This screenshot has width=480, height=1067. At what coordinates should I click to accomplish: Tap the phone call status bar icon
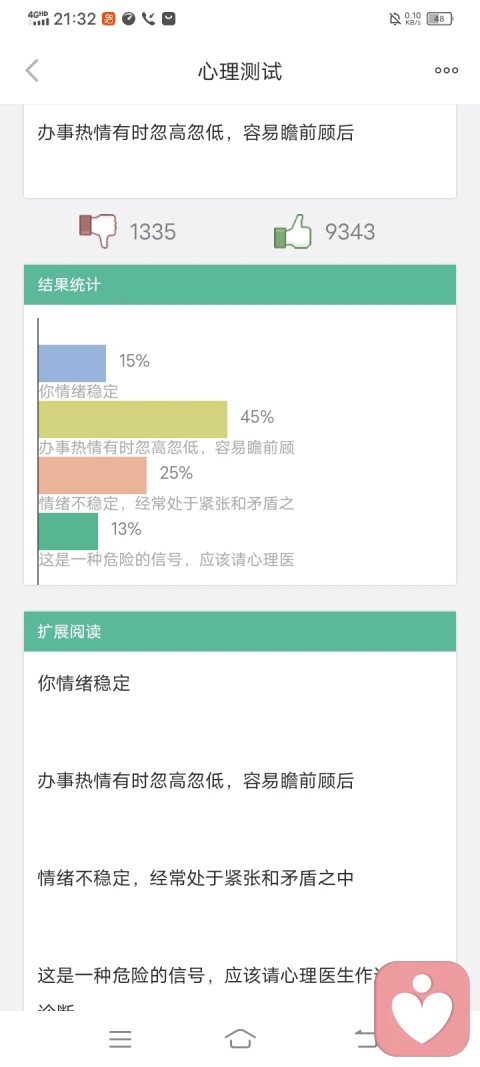point(148,19)
